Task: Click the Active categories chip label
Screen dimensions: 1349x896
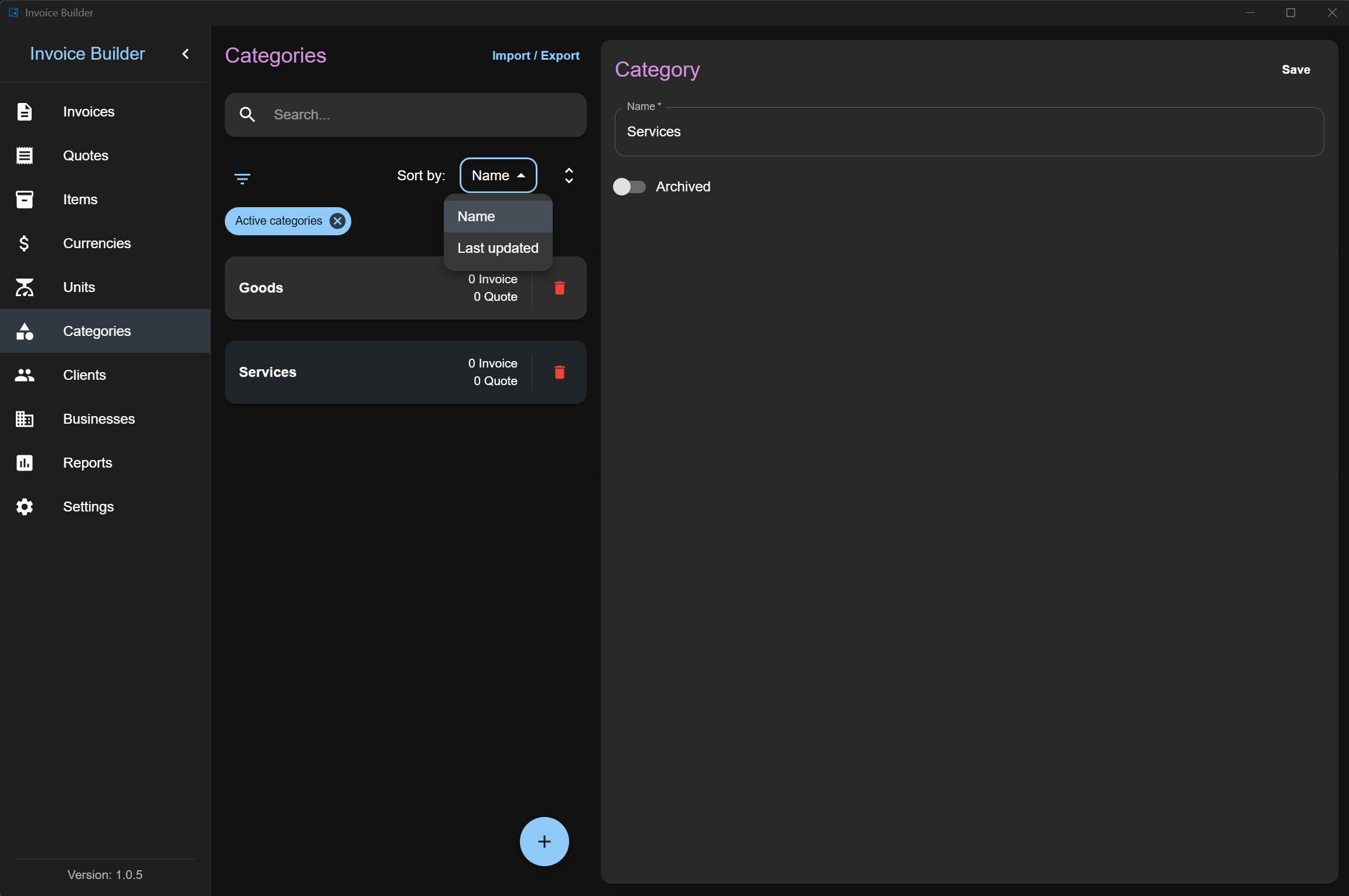Action: click(279, 221)
